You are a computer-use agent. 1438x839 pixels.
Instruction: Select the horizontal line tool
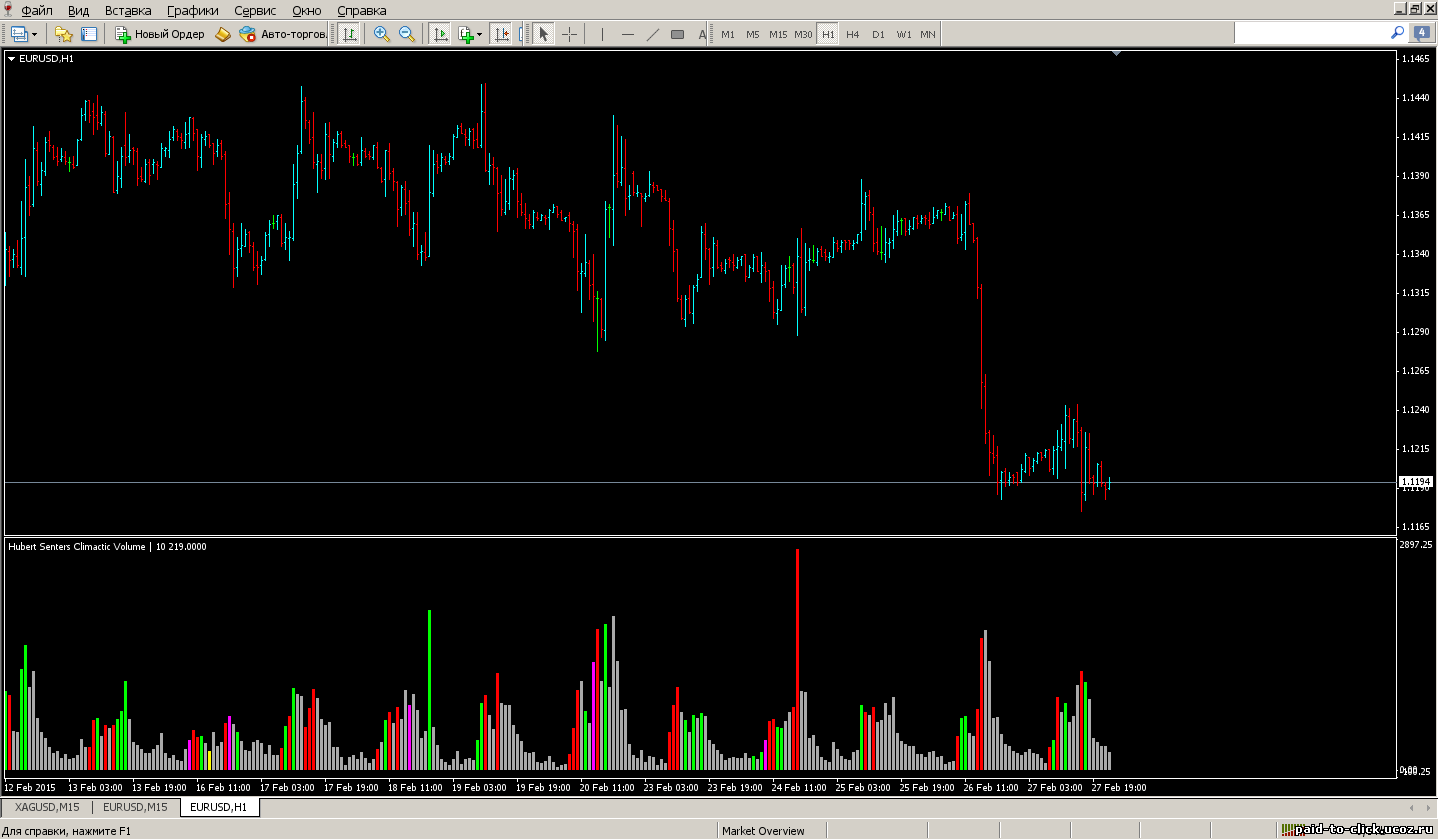pyautogui.click(x=627, y=34)
